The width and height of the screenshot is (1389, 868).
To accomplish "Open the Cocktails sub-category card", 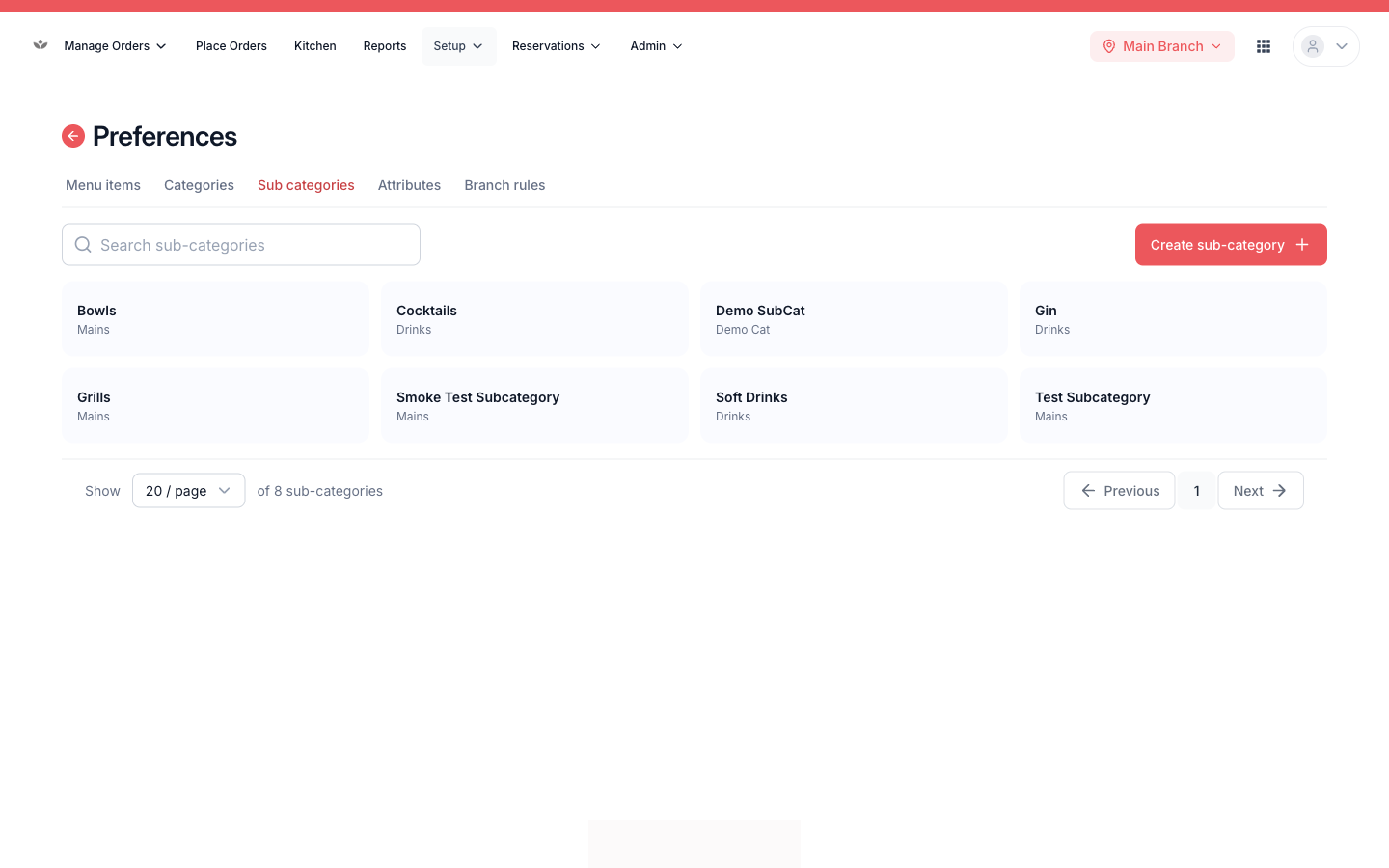I will (x=534, y=319).
